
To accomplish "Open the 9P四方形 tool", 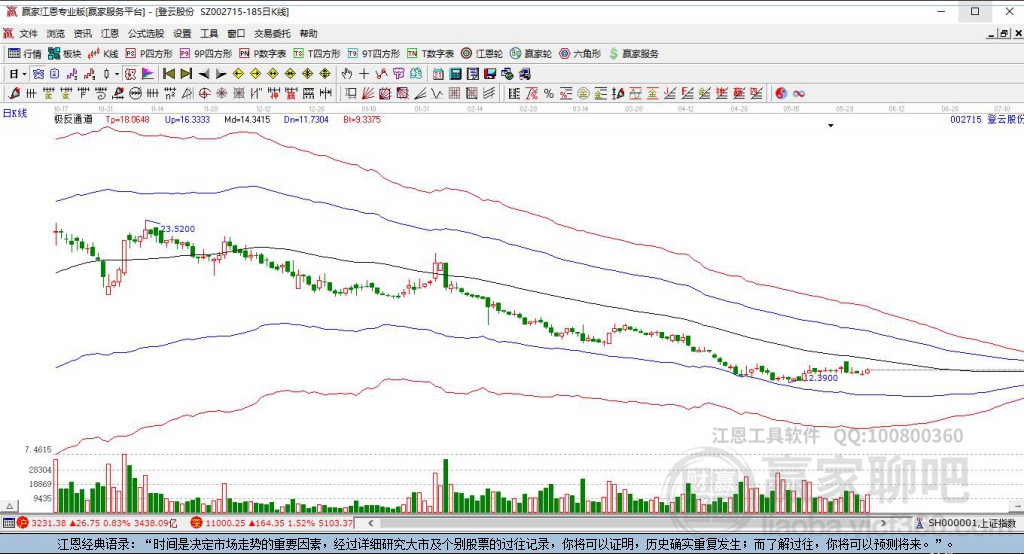I will click(x=206, y=54).
